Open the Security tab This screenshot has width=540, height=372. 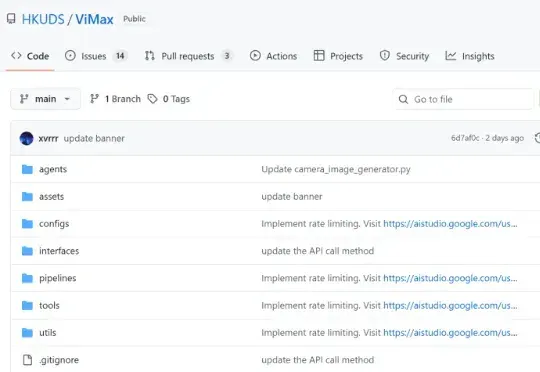click(404, 56)
